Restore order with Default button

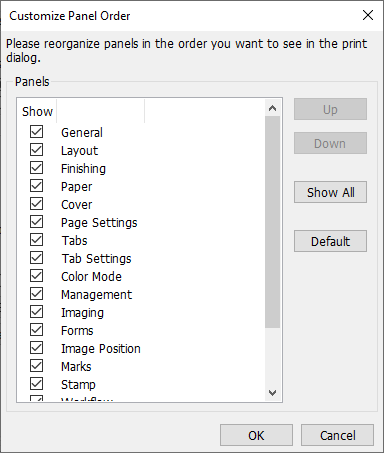tap(330, 241)
